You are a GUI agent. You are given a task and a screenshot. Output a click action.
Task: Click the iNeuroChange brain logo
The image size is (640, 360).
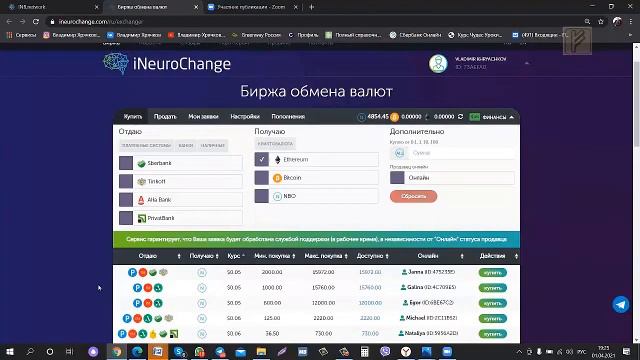(116, 64)
